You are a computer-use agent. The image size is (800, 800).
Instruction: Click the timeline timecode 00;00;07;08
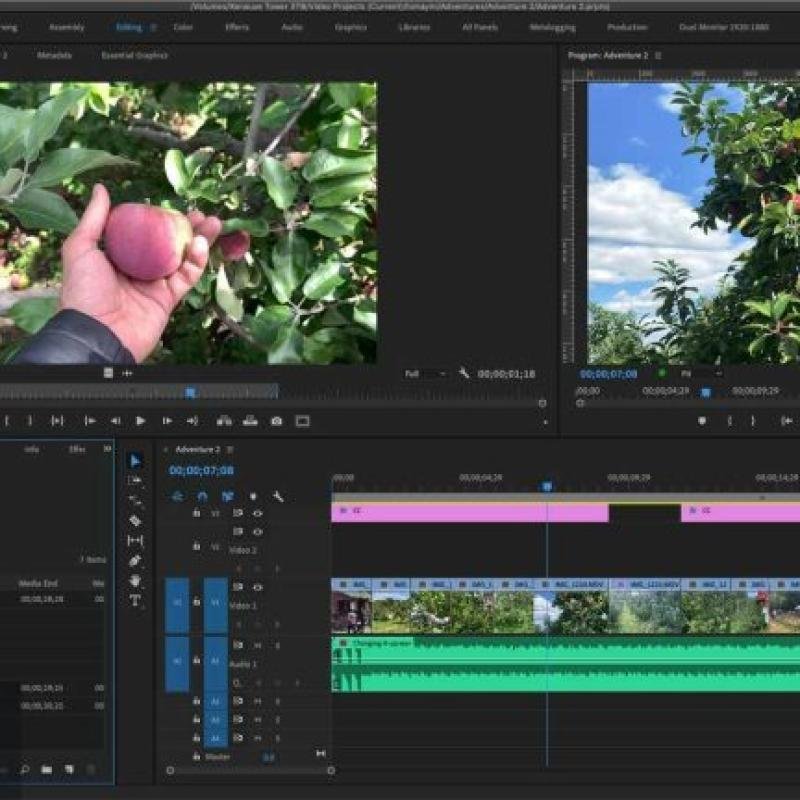201,470
